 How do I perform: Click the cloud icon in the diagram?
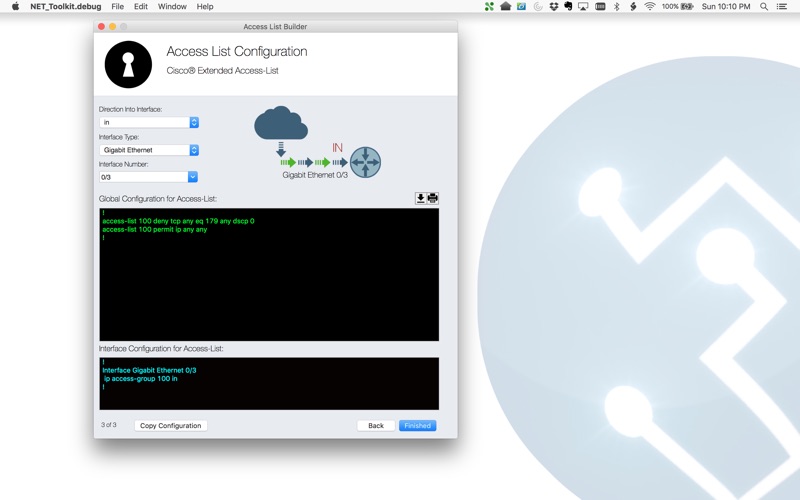(281, 123)
